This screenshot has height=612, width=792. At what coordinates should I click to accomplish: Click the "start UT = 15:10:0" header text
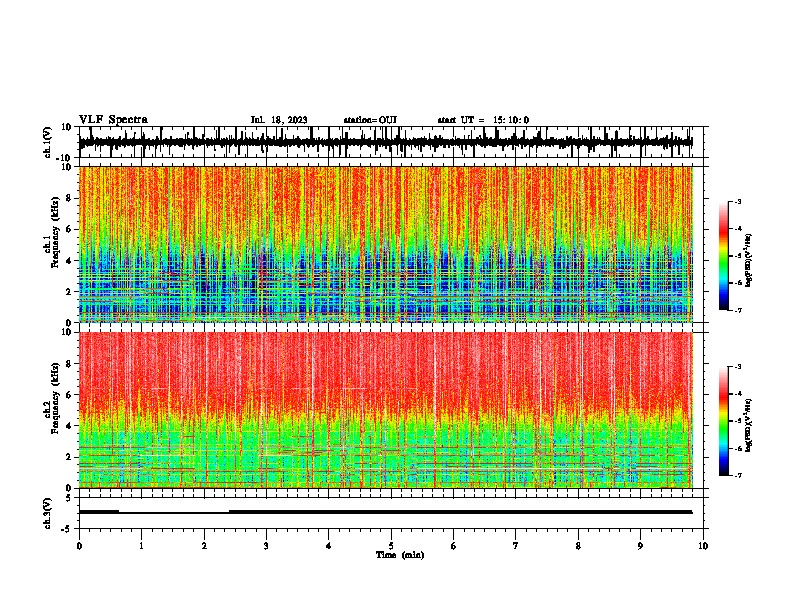point(483,120)
